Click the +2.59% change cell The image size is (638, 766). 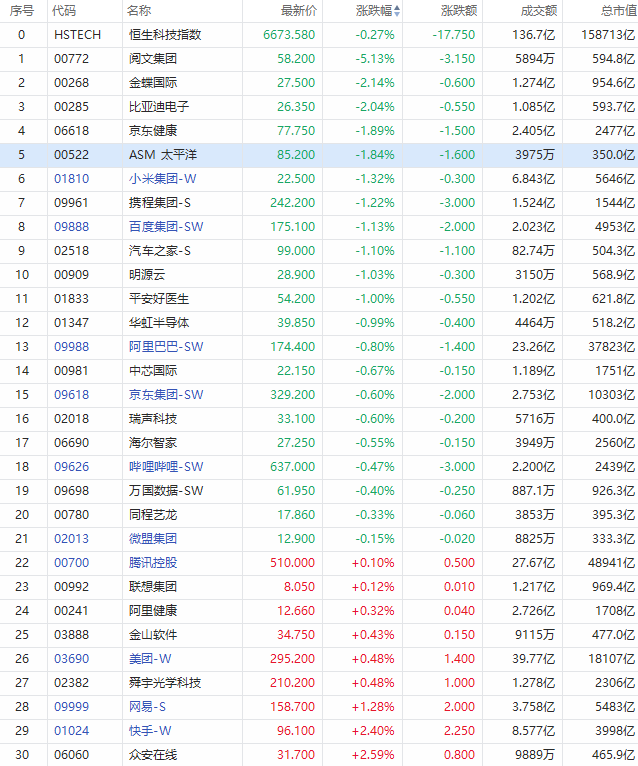click(373, 755)
